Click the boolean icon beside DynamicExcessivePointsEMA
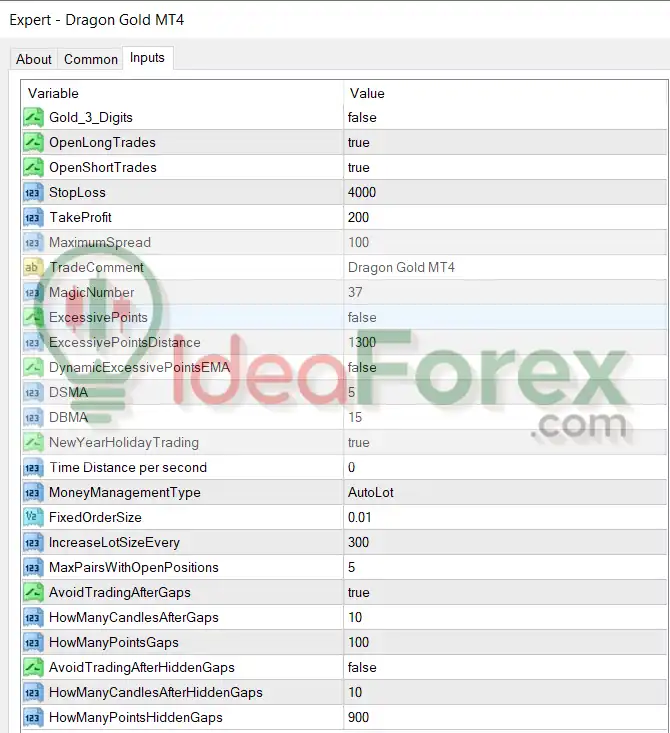This screenshot has height=733, width=670. 33,367
